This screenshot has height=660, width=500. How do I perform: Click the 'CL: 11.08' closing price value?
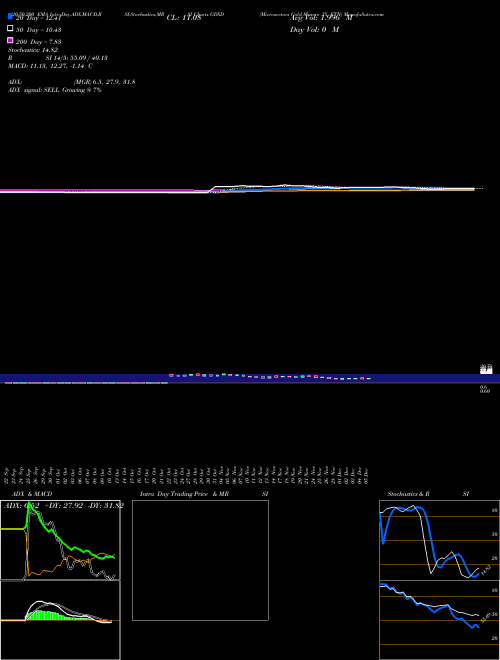pos(184,18)
